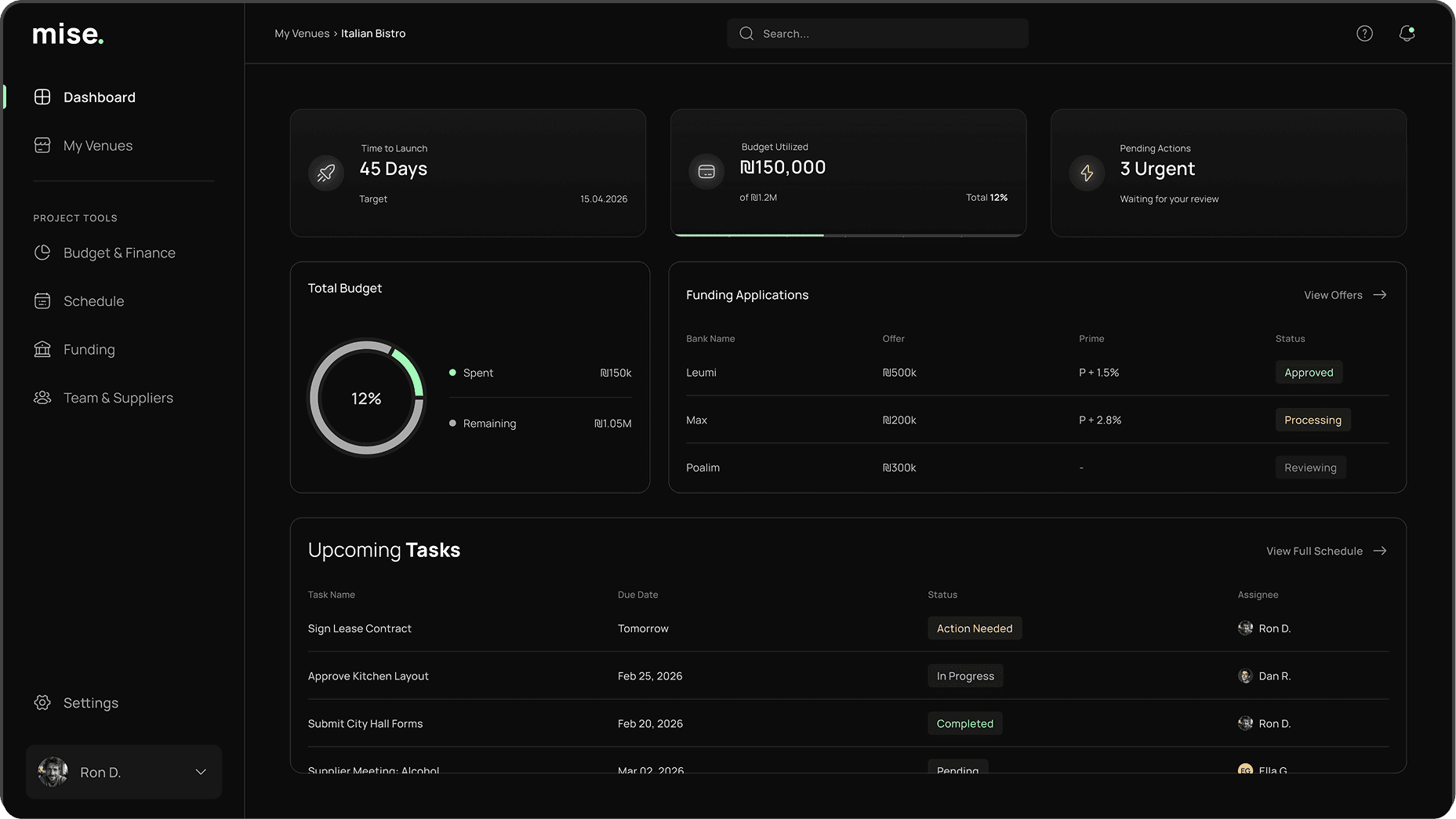Click the Prime column header
Screen dimensions: 1456x819
pos(1091,339)
